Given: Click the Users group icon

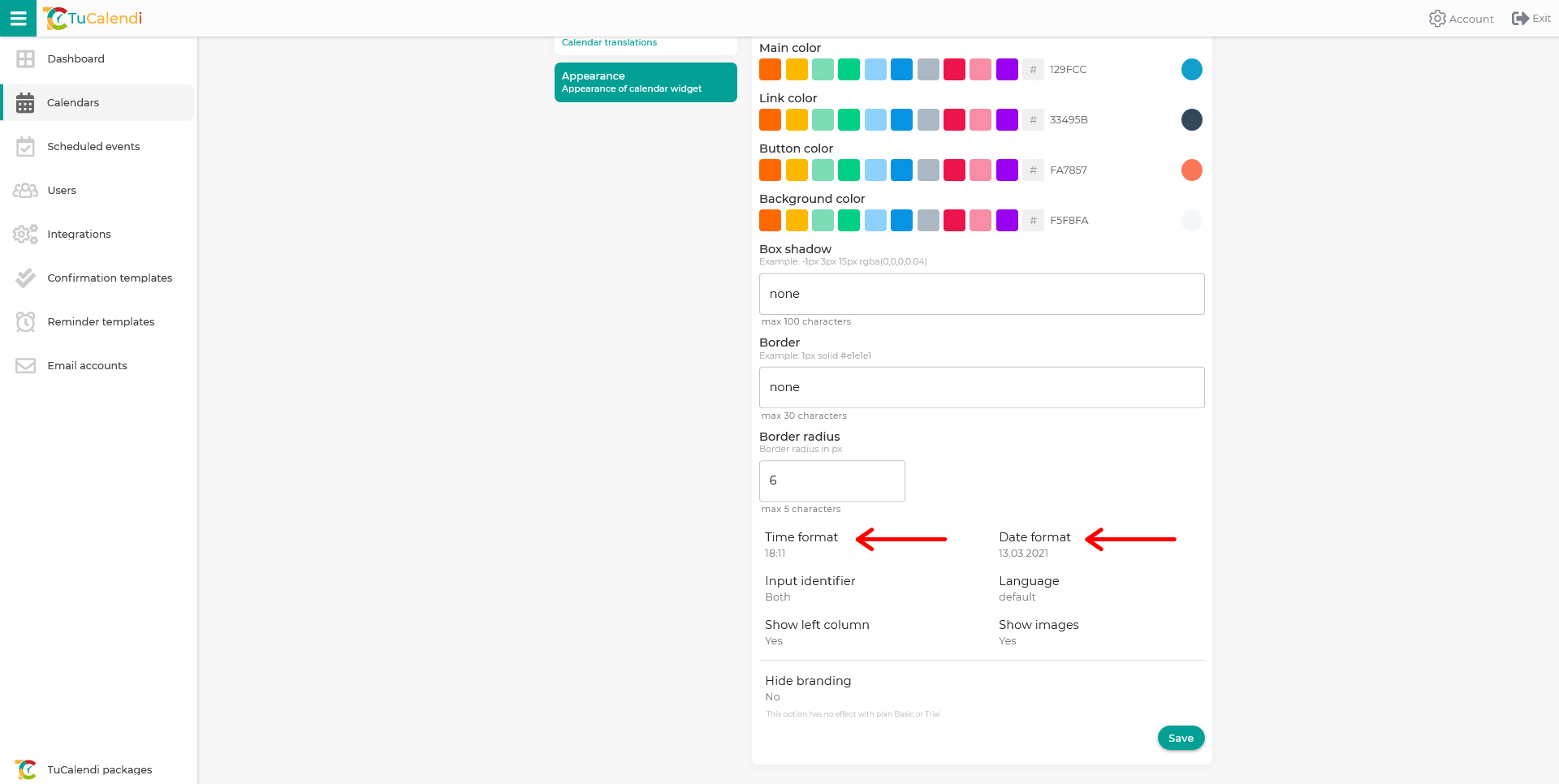Looking at the screenshot, I should coord(25,190).
